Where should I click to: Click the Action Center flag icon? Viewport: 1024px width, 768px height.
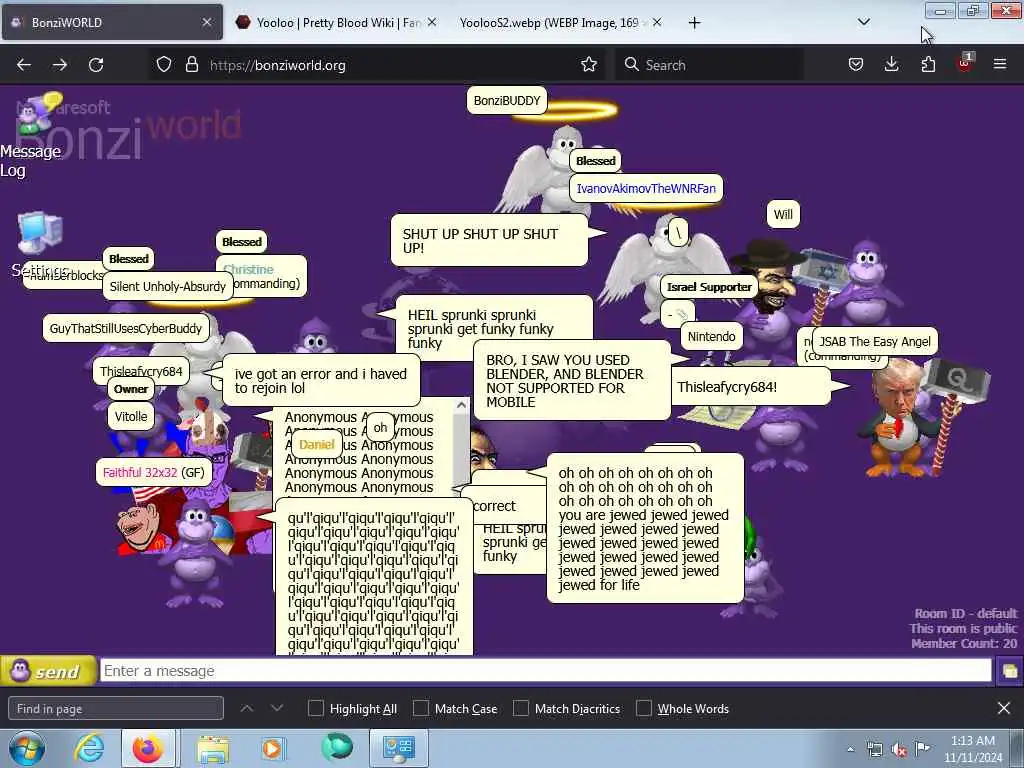pyautogui.click(x=922, y=749)
